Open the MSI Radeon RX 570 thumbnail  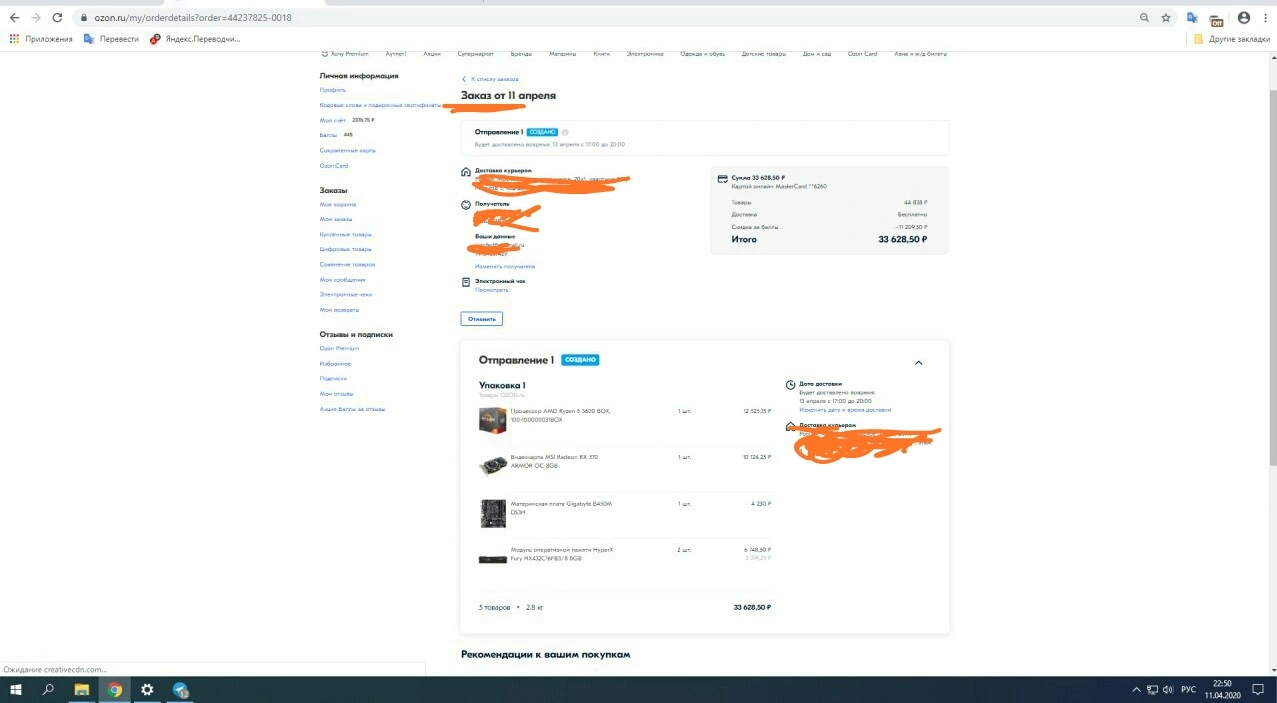493,466
